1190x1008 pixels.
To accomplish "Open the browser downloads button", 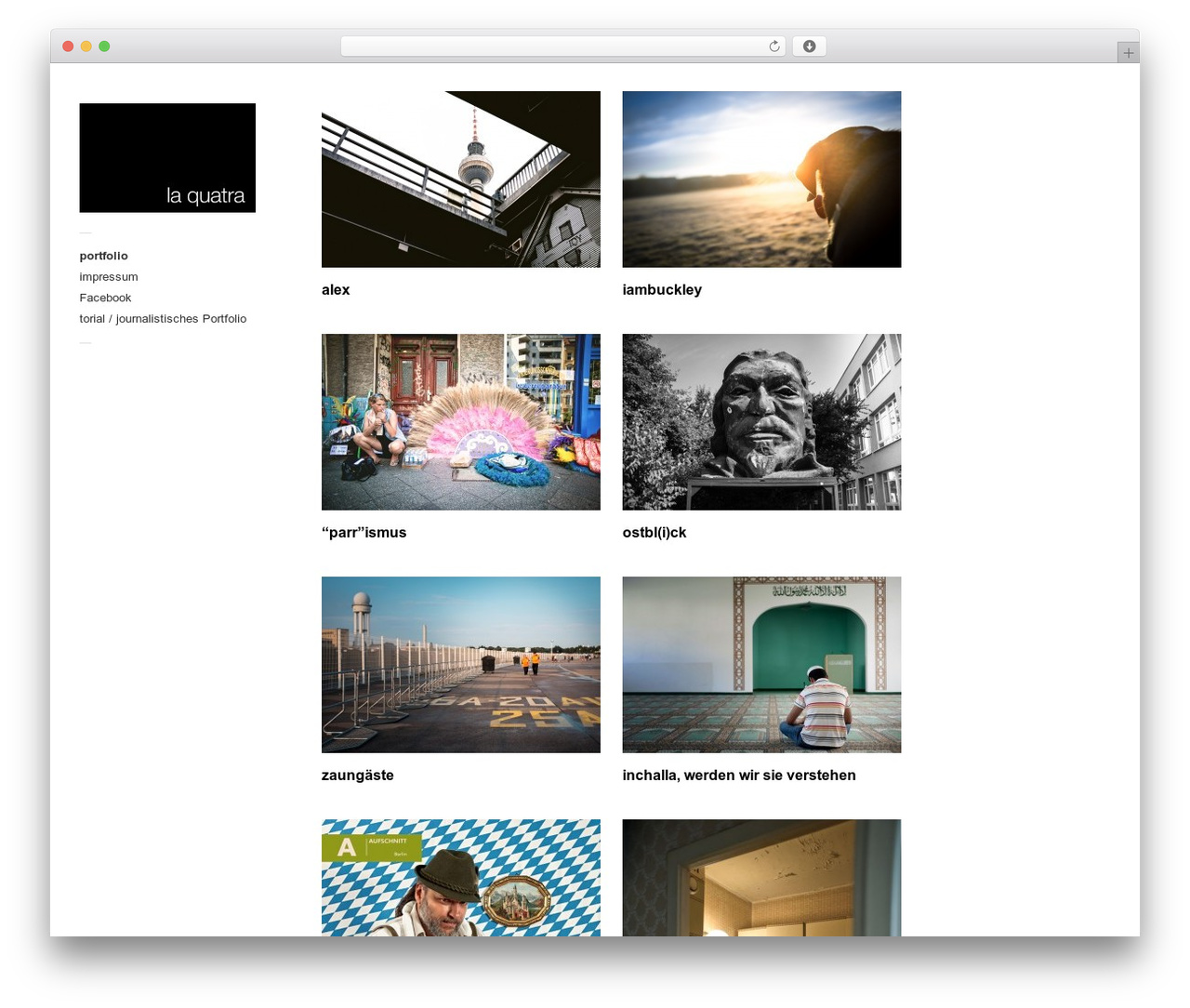I will [x=809, y=46].
